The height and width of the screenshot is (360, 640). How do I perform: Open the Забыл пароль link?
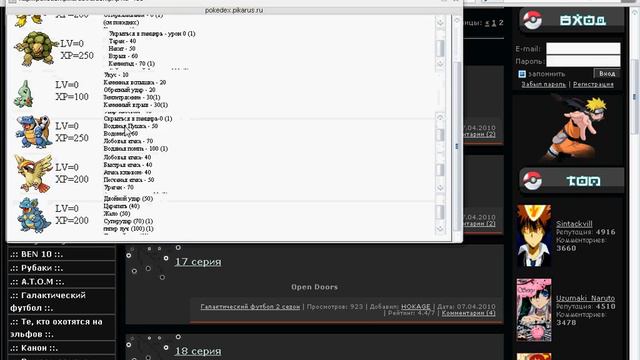pos(543,84)
